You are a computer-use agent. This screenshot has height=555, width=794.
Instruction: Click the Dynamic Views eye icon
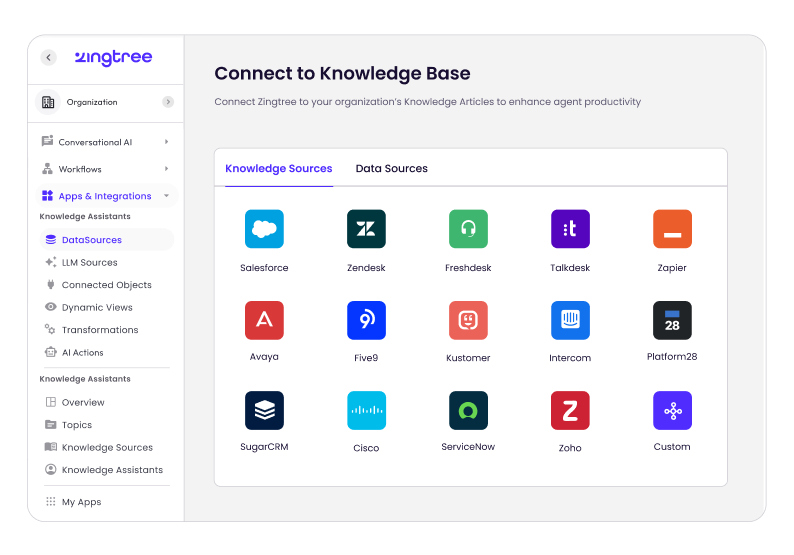(51, 307)
